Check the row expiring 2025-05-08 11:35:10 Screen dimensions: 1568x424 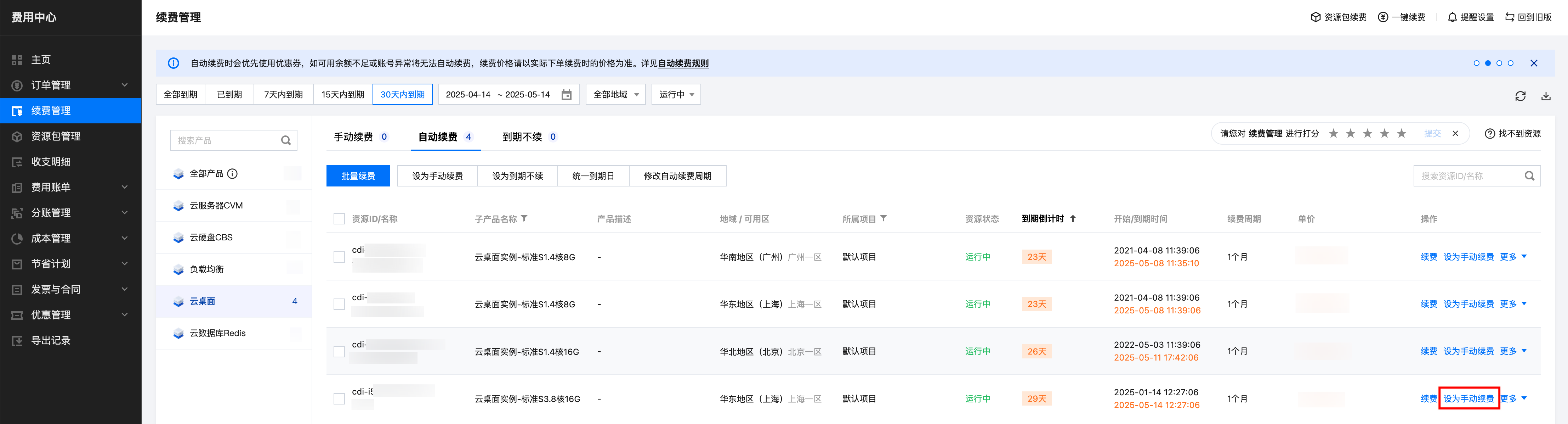pyautogui.click(x=340, y=257)
